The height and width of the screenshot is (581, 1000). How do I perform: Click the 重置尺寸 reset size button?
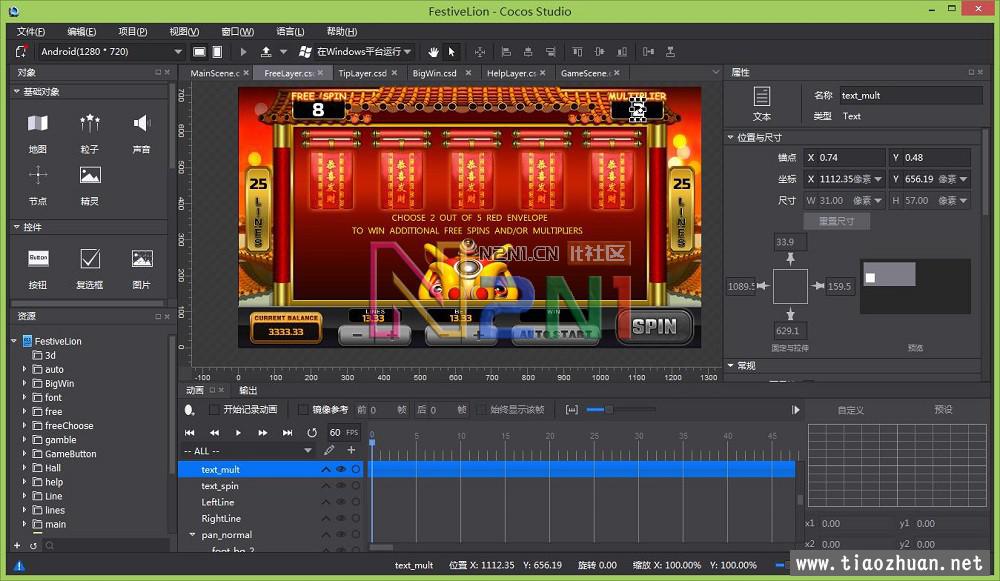[836, 221]
